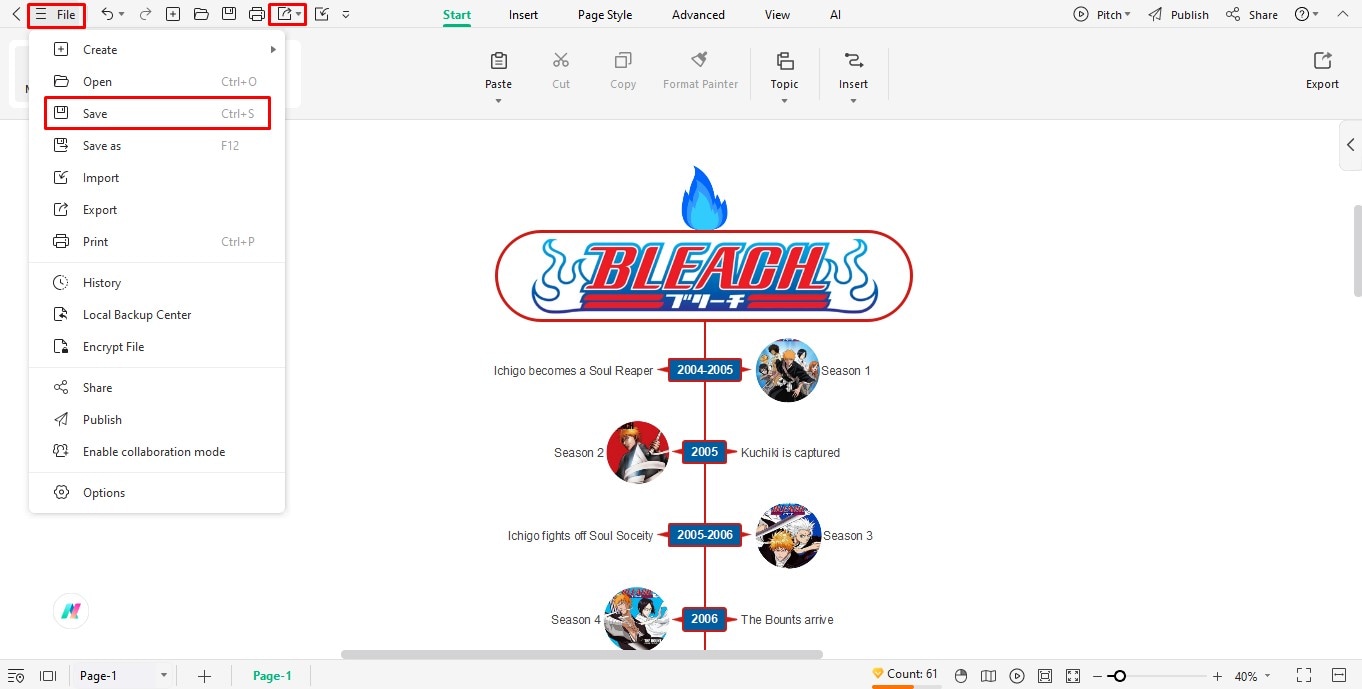Click the printer icon in quick toolbar
1362x689 pixels.
pyautogui.click(x=257, y=15)
